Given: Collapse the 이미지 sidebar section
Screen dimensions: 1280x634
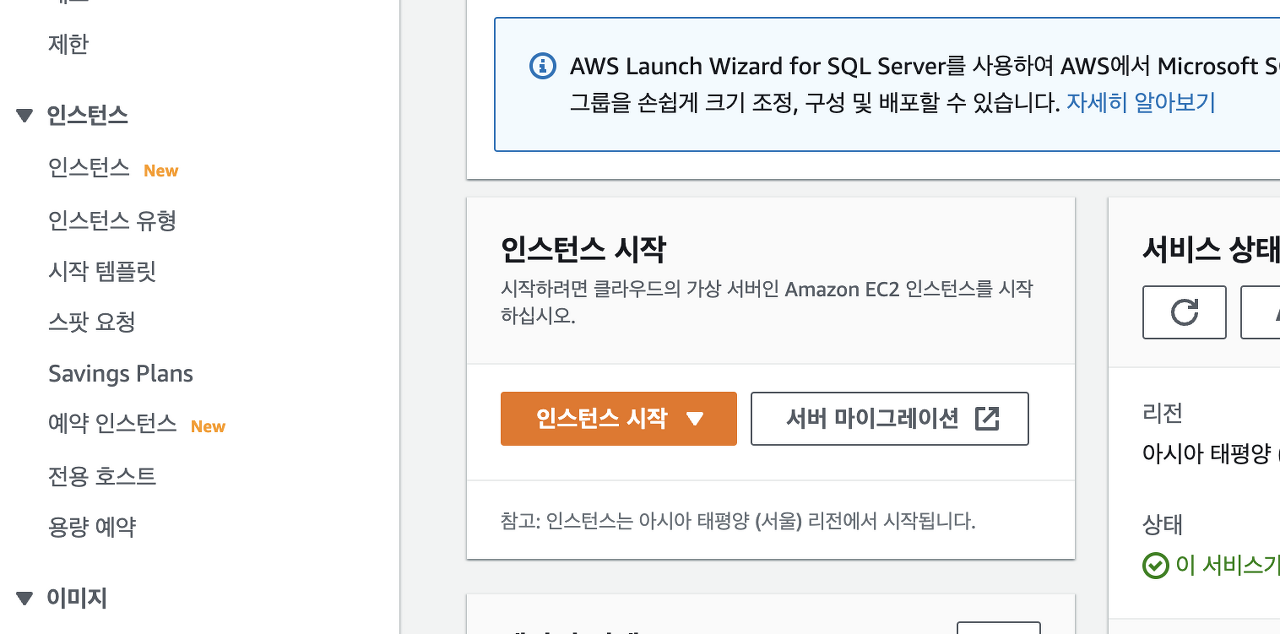Looking at the screenshot, I should (26, 598).
